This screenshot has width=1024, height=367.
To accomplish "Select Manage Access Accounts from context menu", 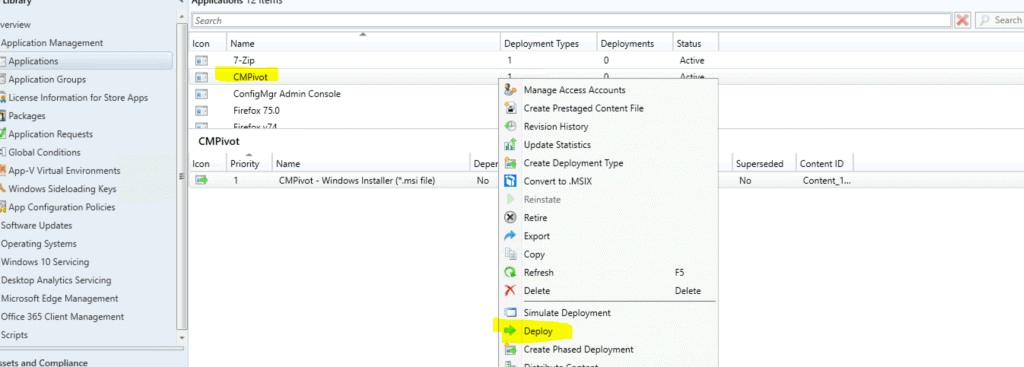I will point(574,90).
